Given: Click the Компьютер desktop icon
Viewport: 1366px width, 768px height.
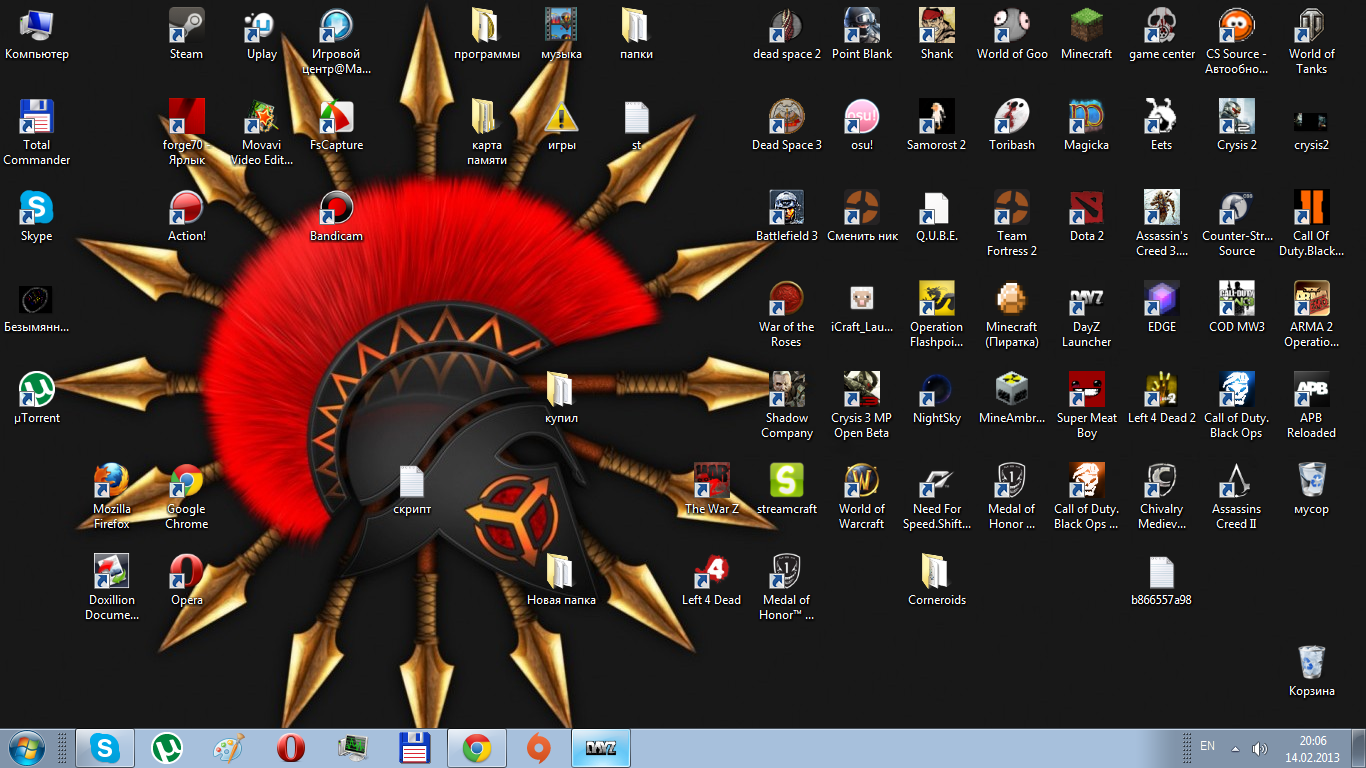Looking at the screenshot, I should [x=37, y=35].
